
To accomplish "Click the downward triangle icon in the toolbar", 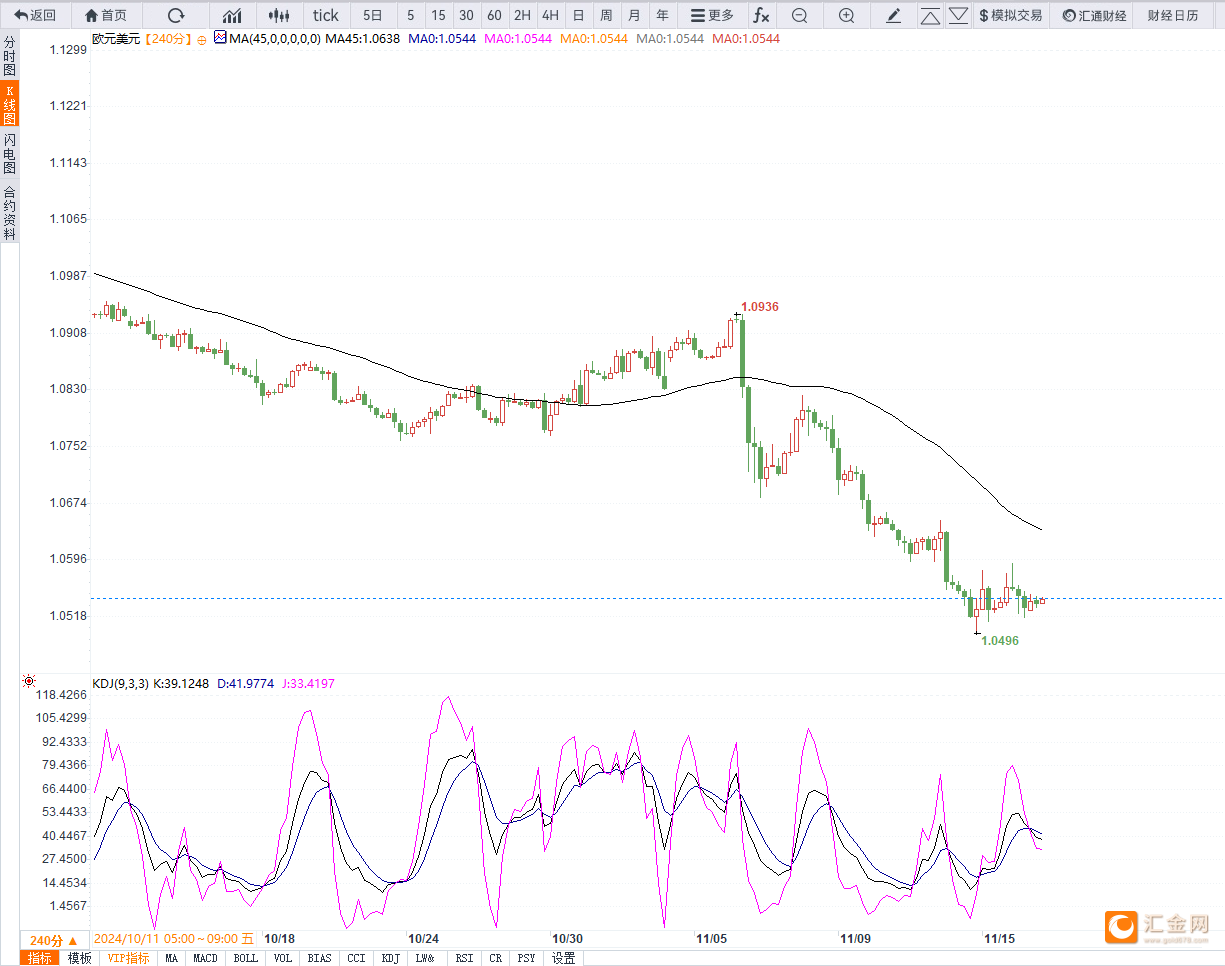I will click(x=958, y=15).
